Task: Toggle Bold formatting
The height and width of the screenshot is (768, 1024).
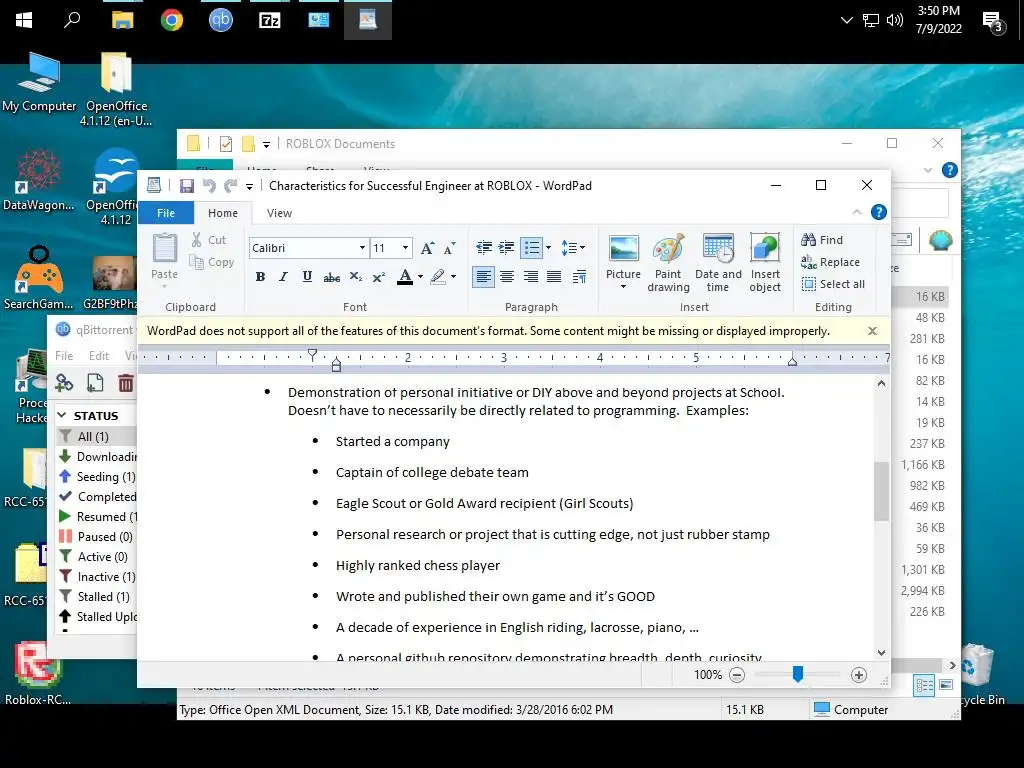Action: click(260, 276)
